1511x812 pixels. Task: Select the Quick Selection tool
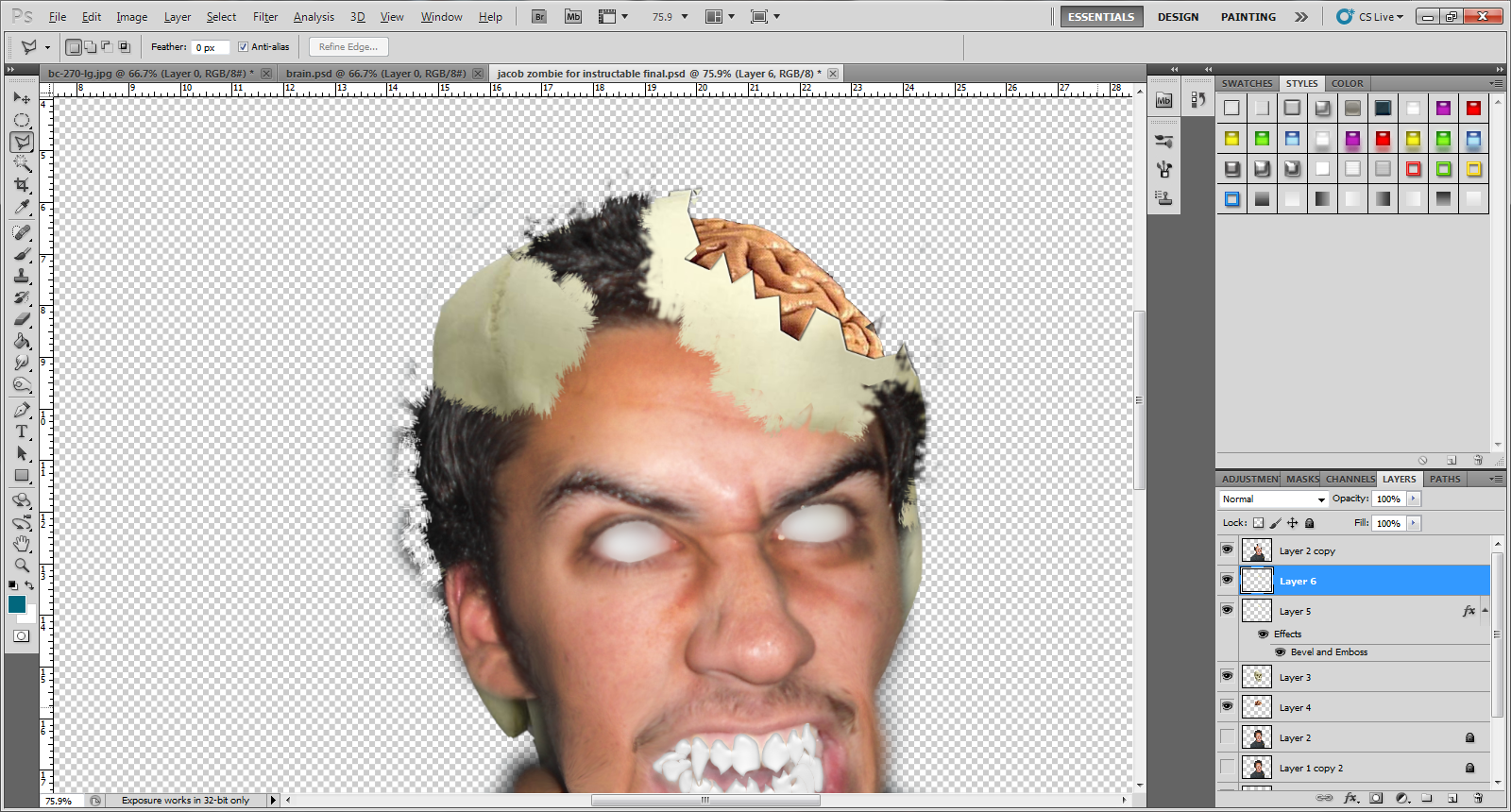pos(22,163)
